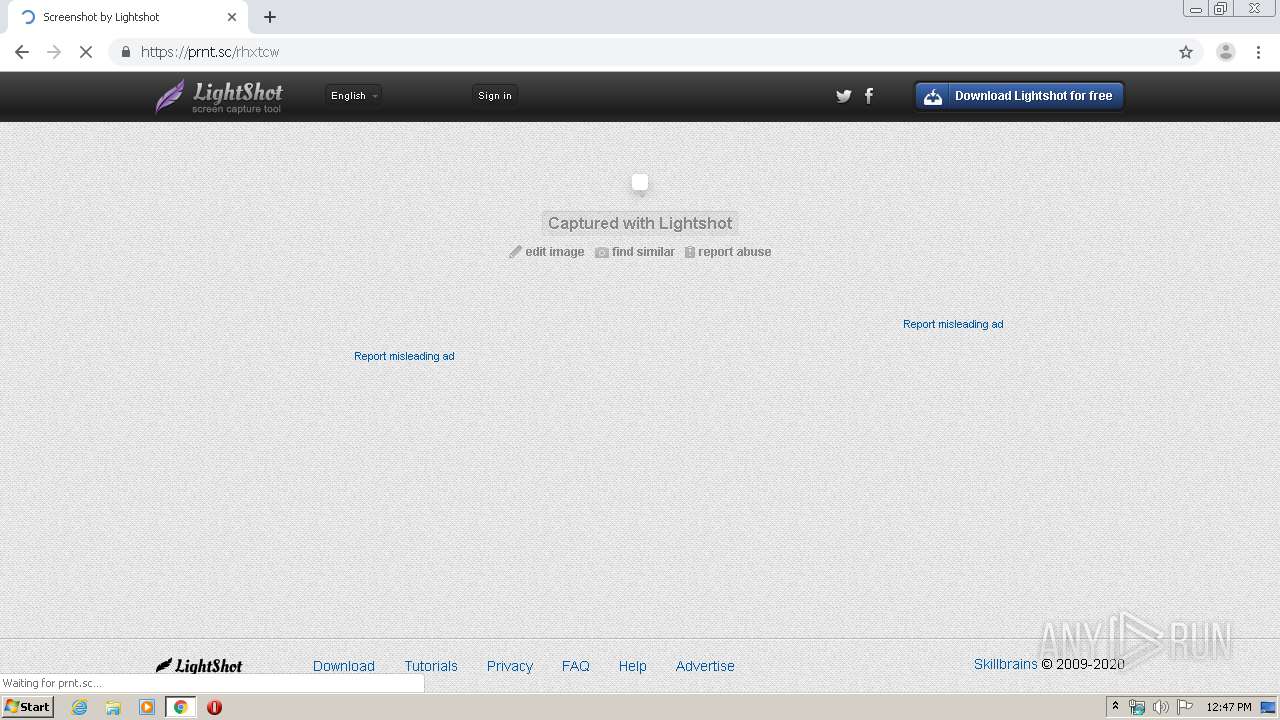Click the broken image placeholder above caption
Image resolution: width=1280 pixels, height=720 pixels.
point(640,183)
